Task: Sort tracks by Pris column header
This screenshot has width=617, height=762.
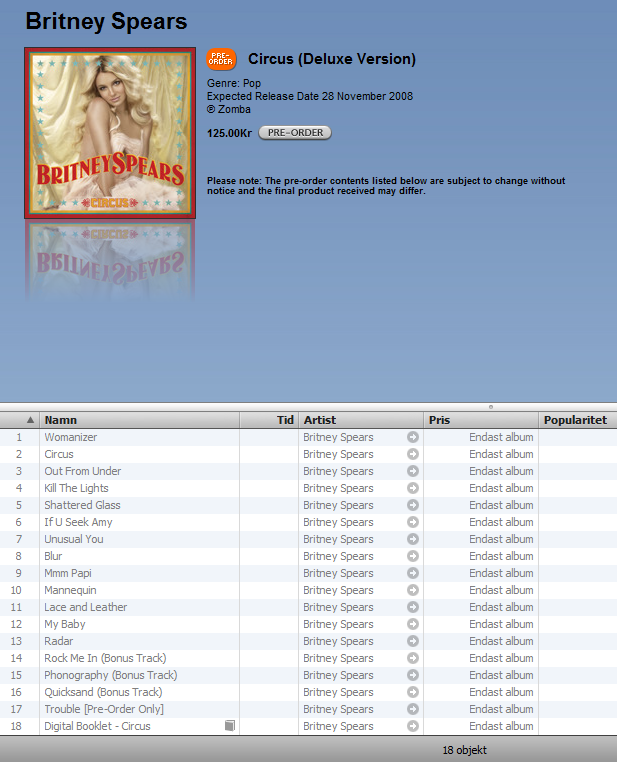Action: pos(481,420)
